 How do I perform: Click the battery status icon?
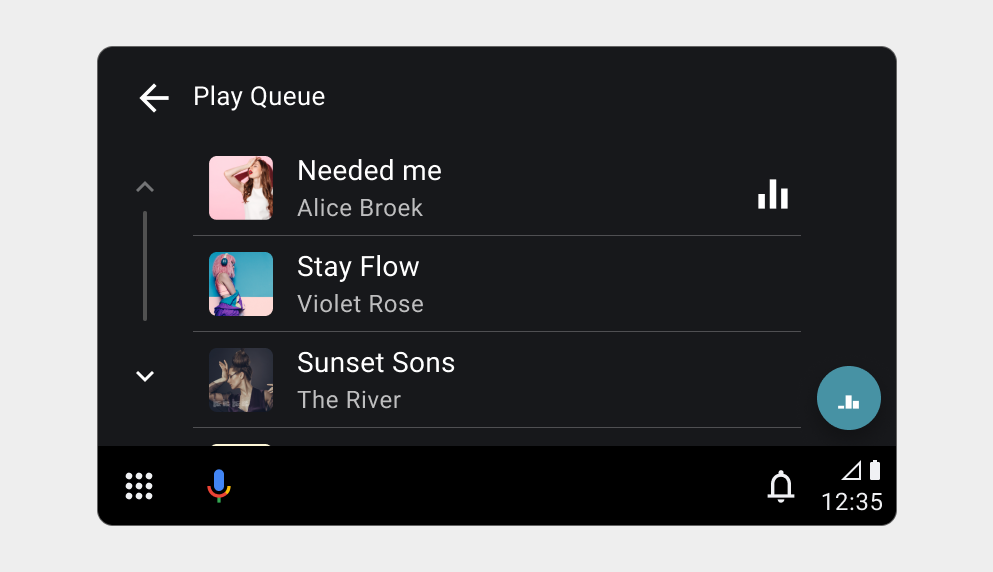pyautogui.click(x=875, y=470)
